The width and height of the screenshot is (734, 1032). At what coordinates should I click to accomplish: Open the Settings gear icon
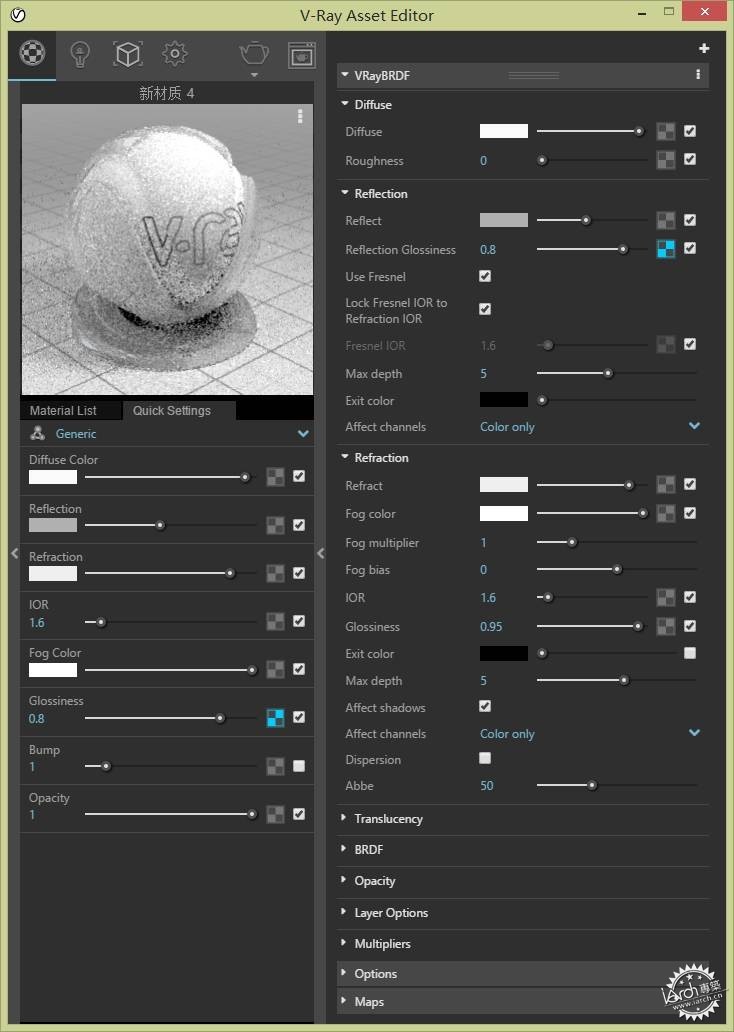(174, 54)
